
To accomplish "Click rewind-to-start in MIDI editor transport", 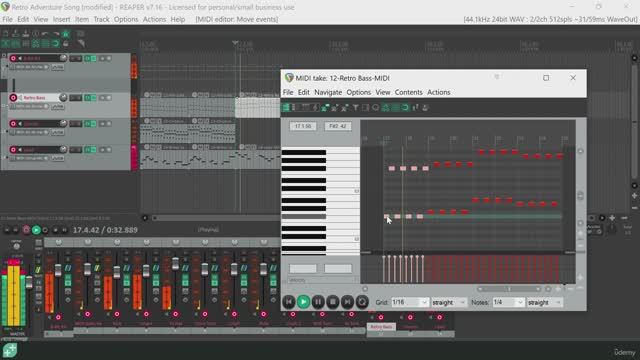I will coord(289,302).
